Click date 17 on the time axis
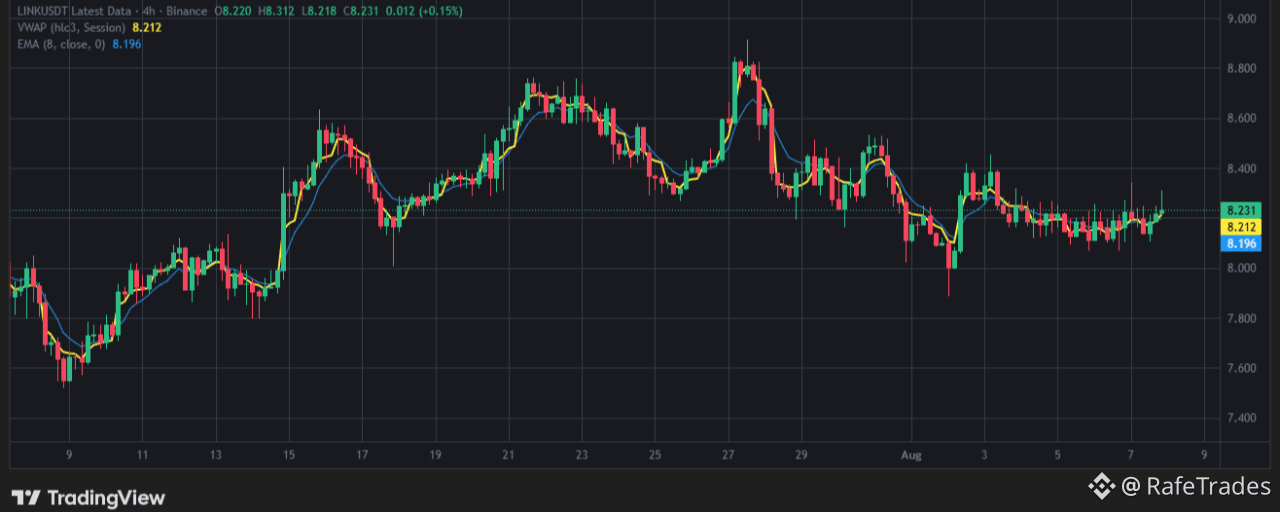 pos(362,455)
